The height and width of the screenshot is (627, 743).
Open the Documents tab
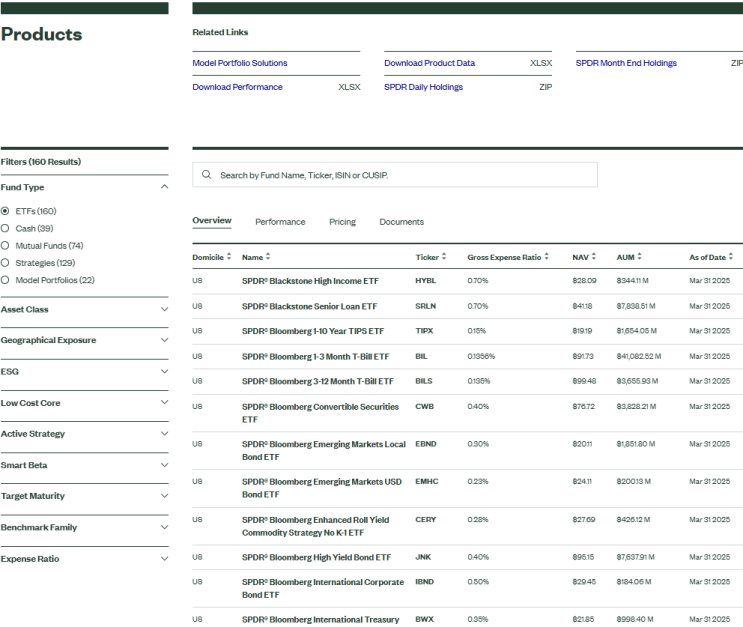click(401, 222)
